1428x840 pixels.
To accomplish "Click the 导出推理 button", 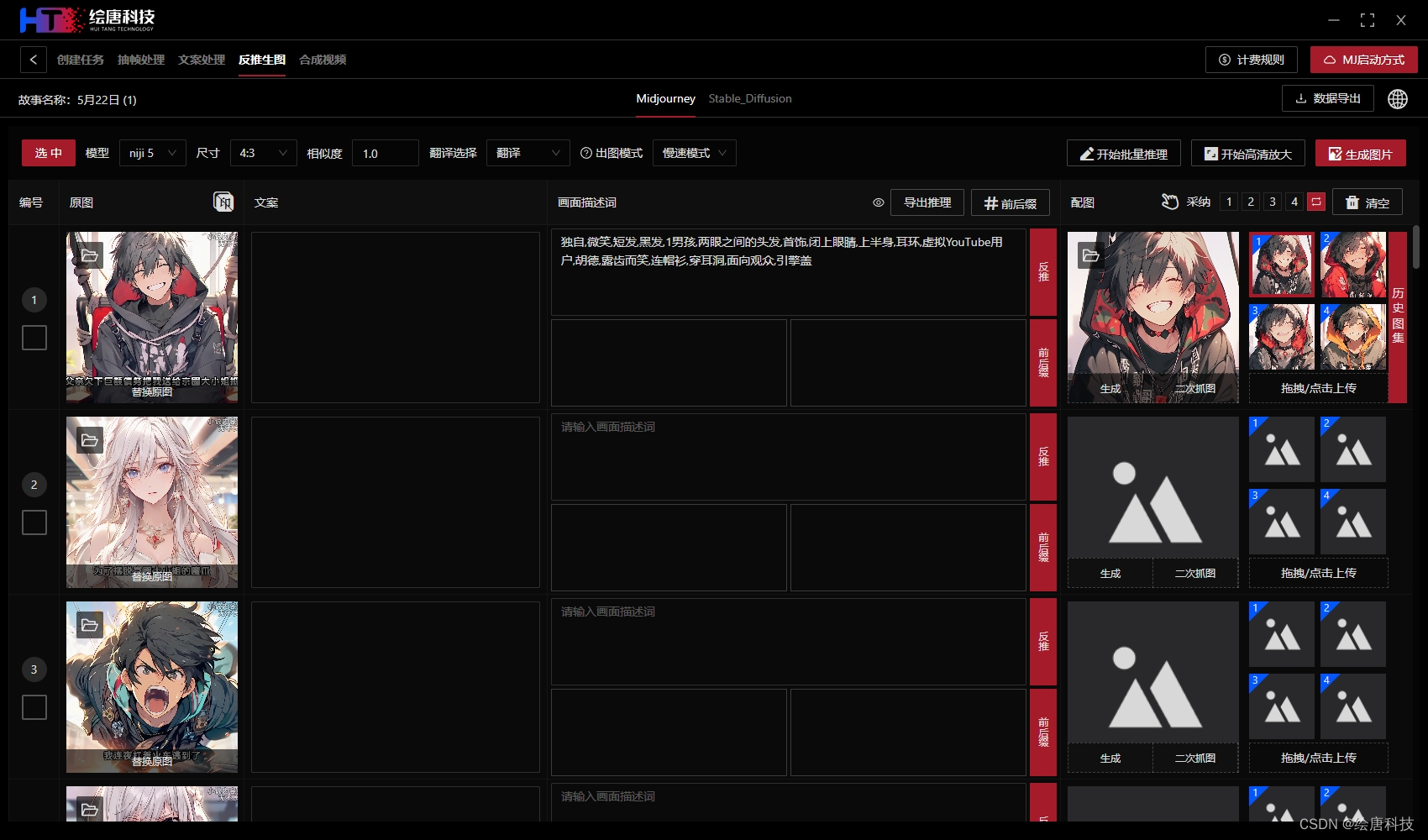I will click(x=927, y=202).
